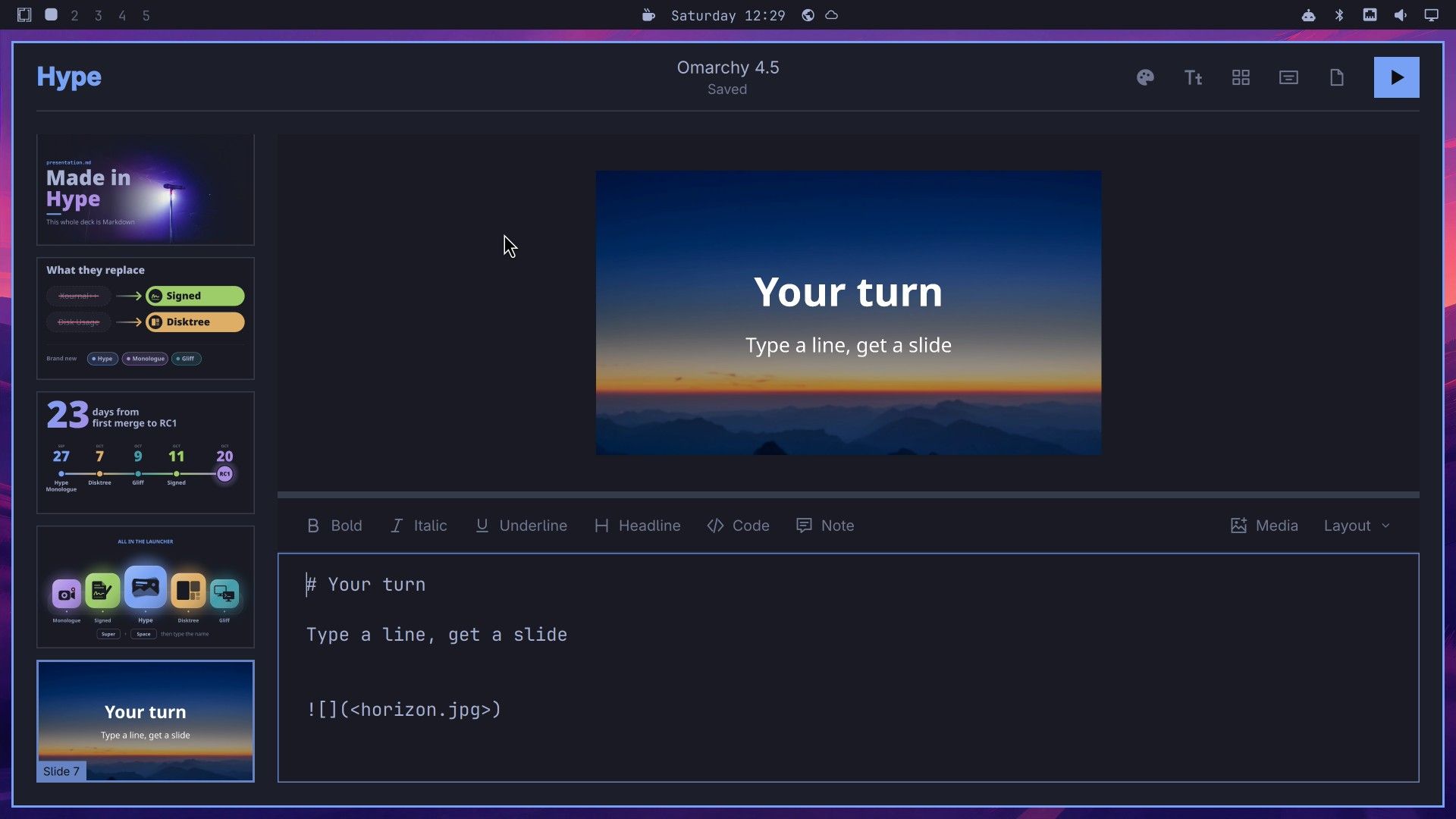The height and width of the screenshot is (819, 1456).
Task: Open the volume speaker tray icon
Action: [1400, 15]
